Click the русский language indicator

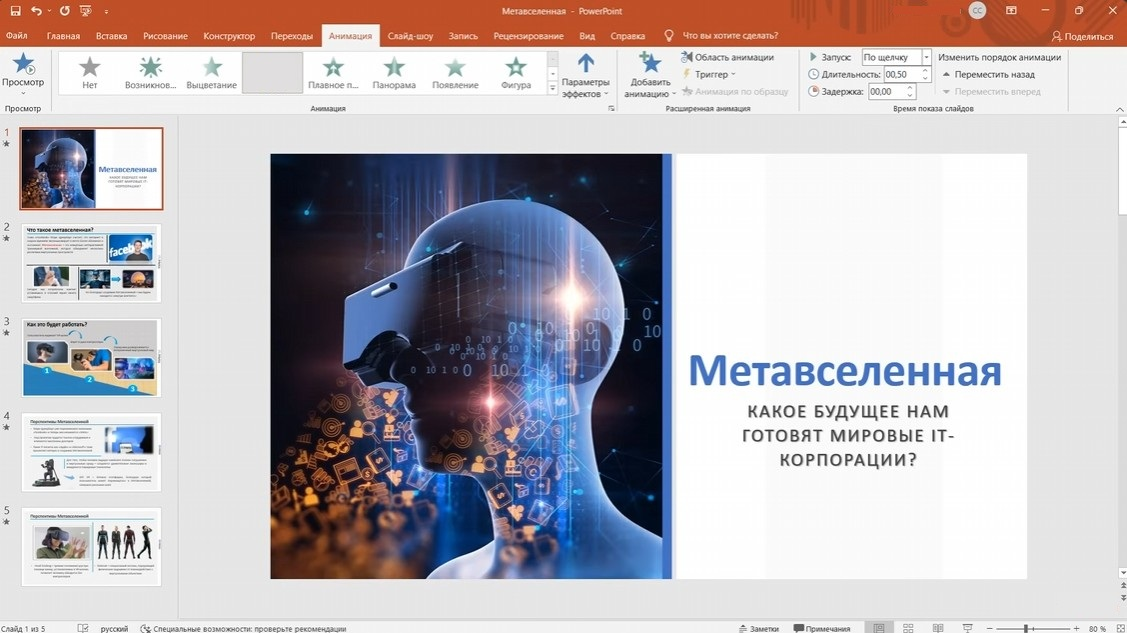pos(114,628)
